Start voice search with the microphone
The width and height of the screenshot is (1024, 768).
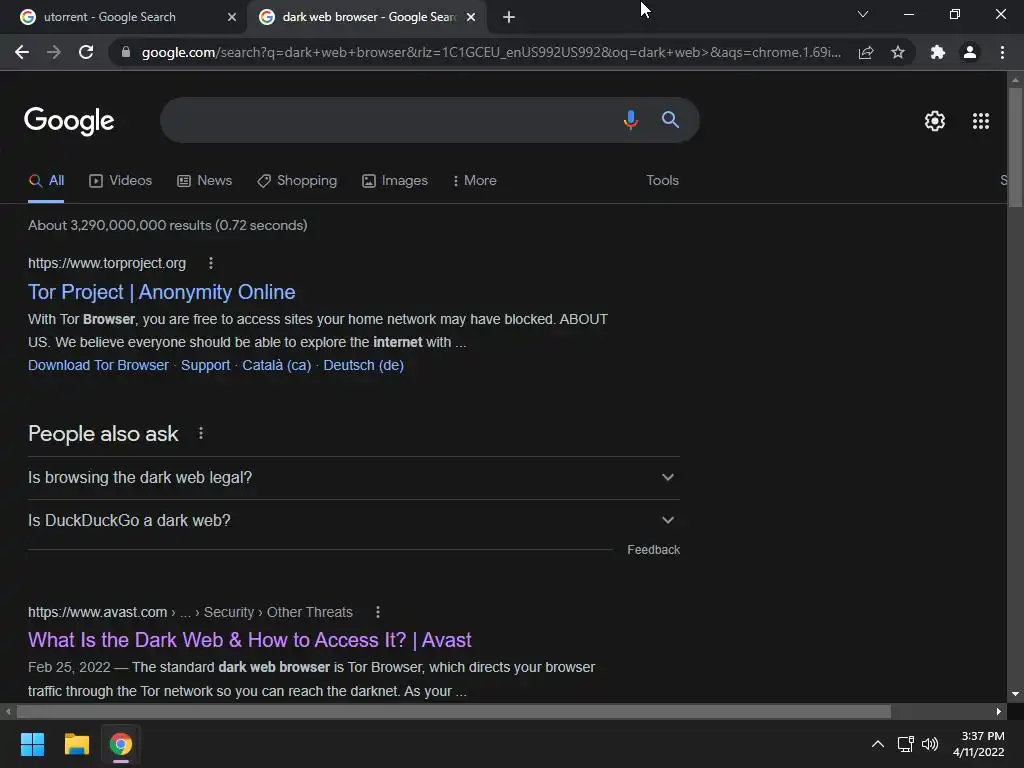[630, 120]
